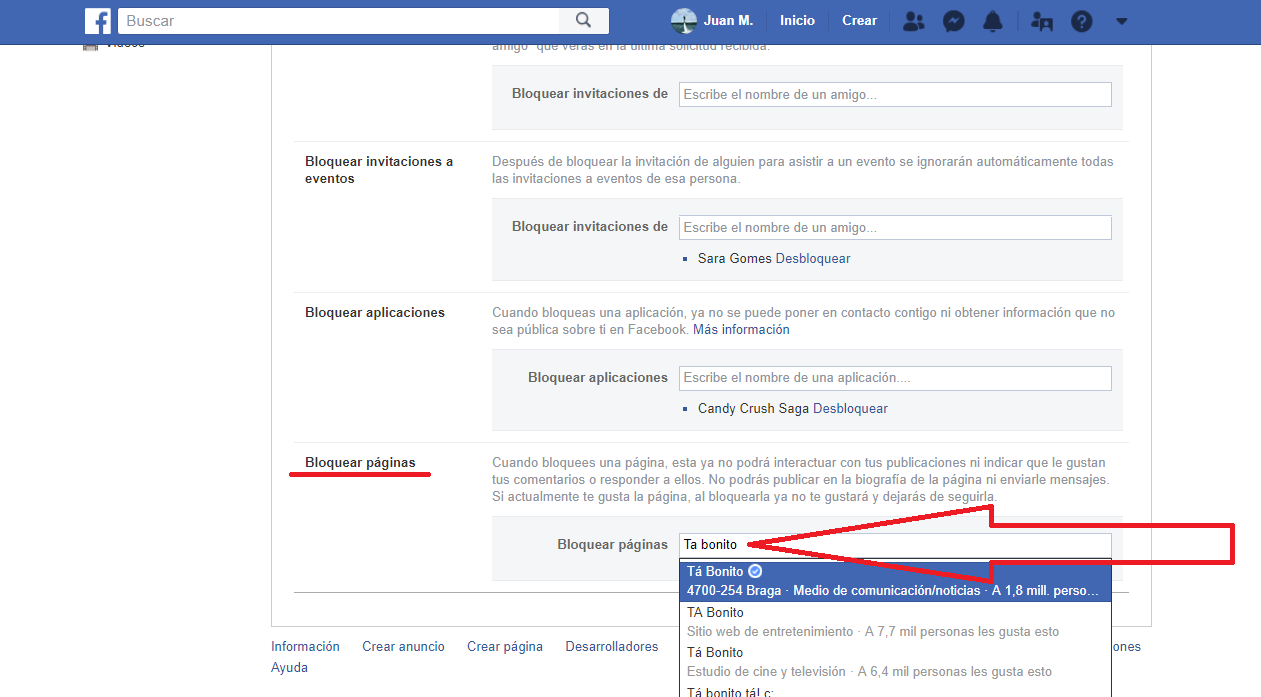Click the Buscar search field
The width and height of the screenshot is (1261, 697).
point(339,20)
